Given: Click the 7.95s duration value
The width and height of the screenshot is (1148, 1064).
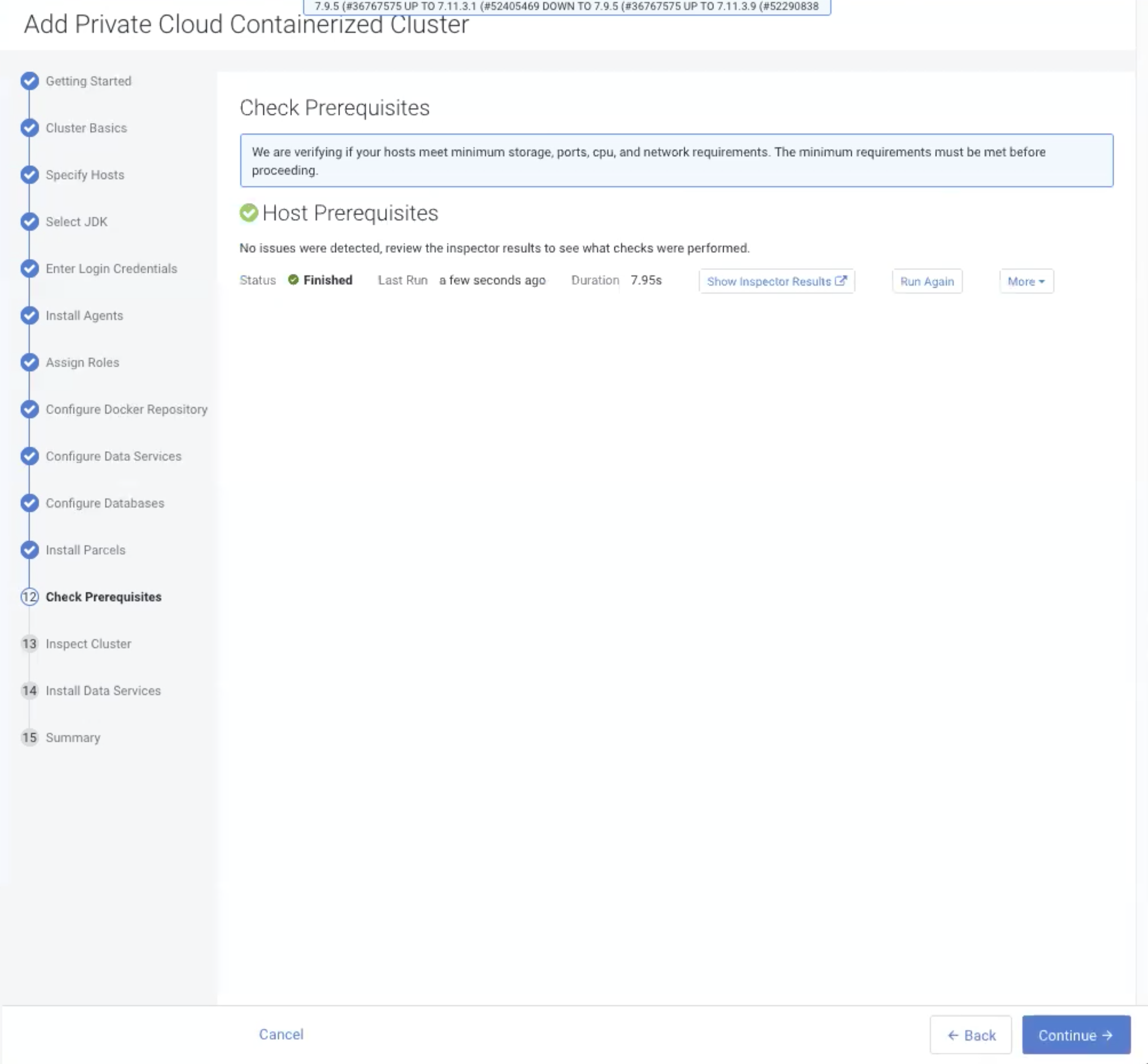Looking at the screenshot, I should coord(646,280).
